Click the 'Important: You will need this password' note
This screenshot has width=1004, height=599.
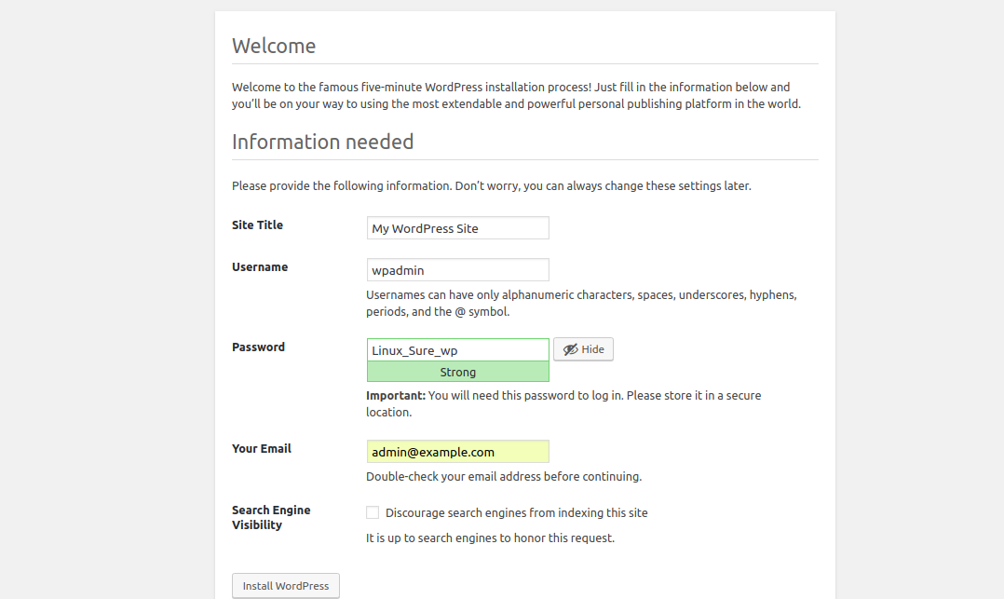click(563, 404)
